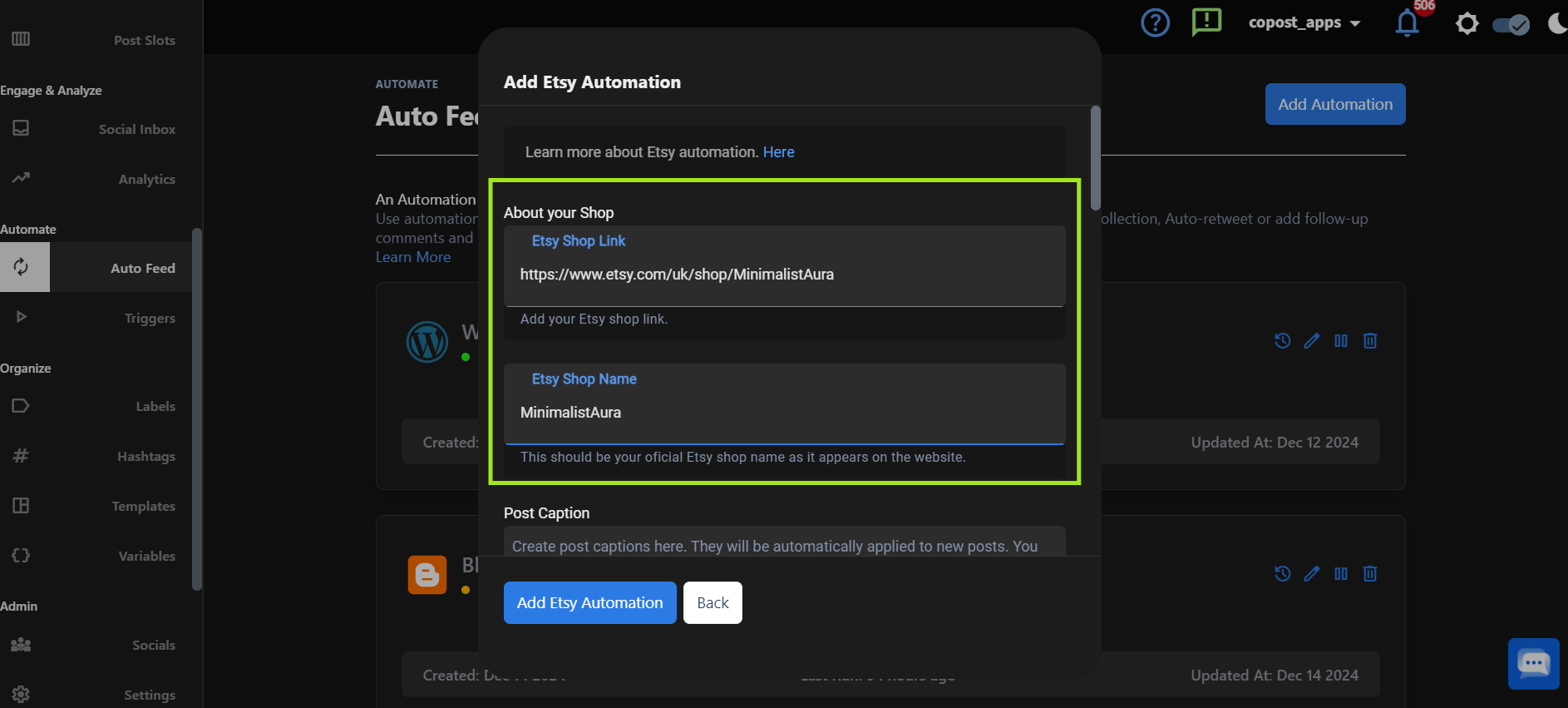Open the Here link about Etsy automation
The height and width of the screenshot is (708, 1568).
click(778, 152)
